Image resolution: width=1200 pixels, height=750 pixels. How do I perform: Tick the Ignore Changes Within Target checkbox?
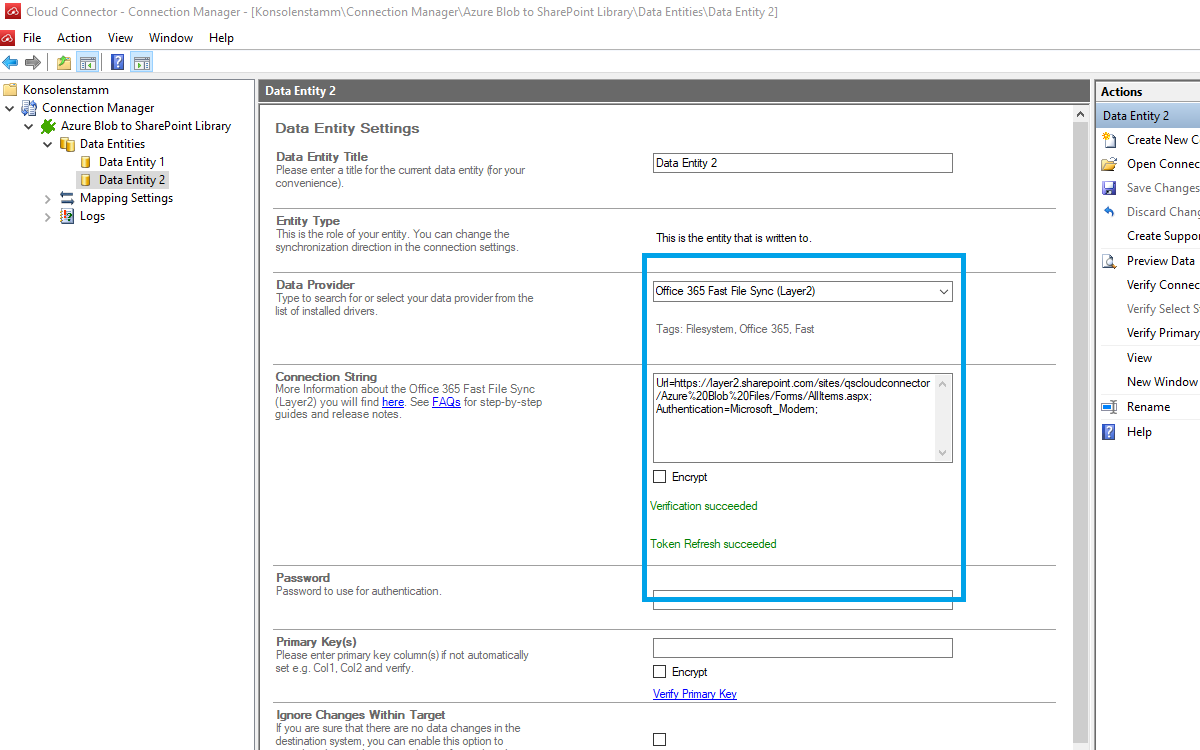click(659, 740)
